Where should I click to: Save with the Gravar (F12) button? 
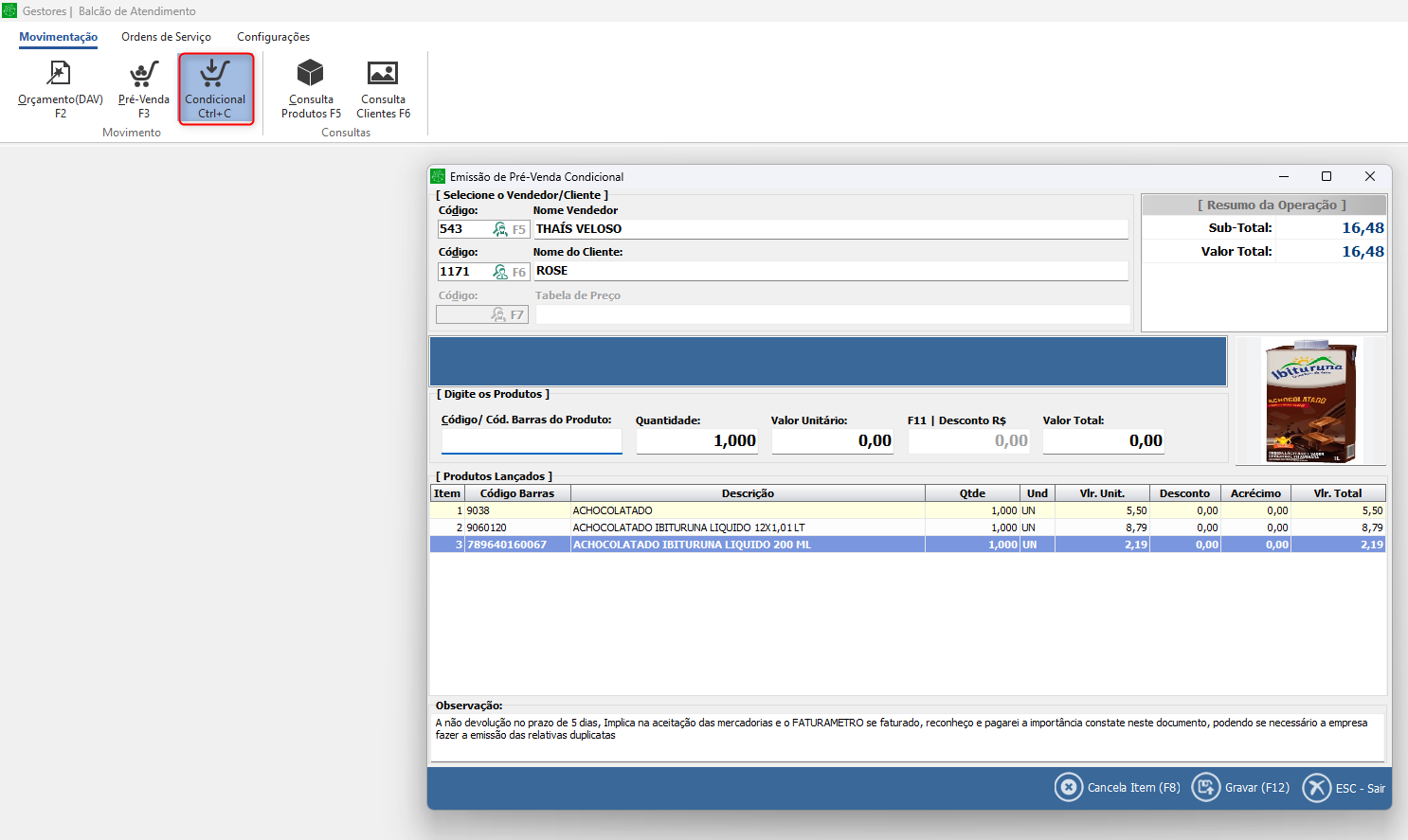pos(1240,787)
